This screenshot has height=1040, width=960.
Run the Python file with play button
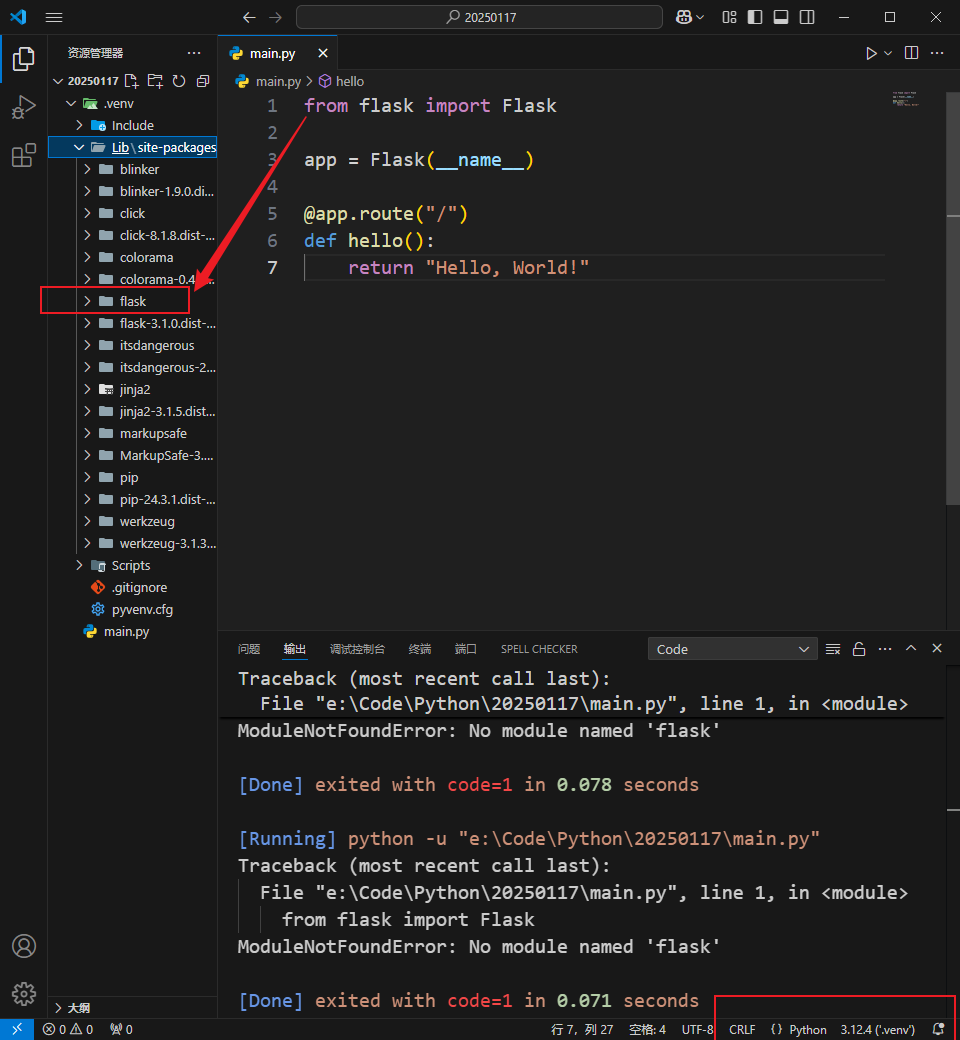871,53
